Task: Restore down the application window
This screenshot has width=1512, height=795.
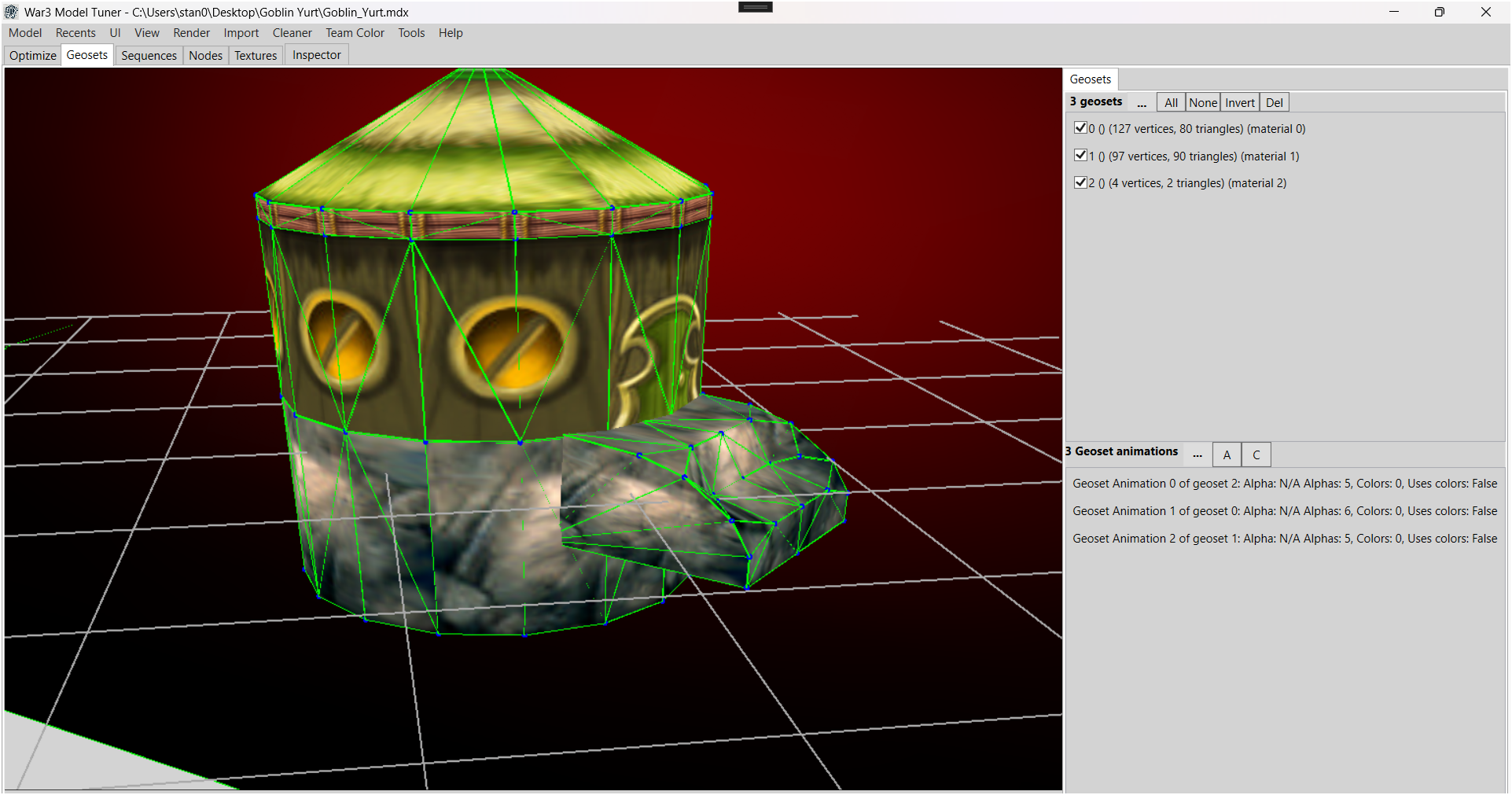Action: [x=1440, y=12]
